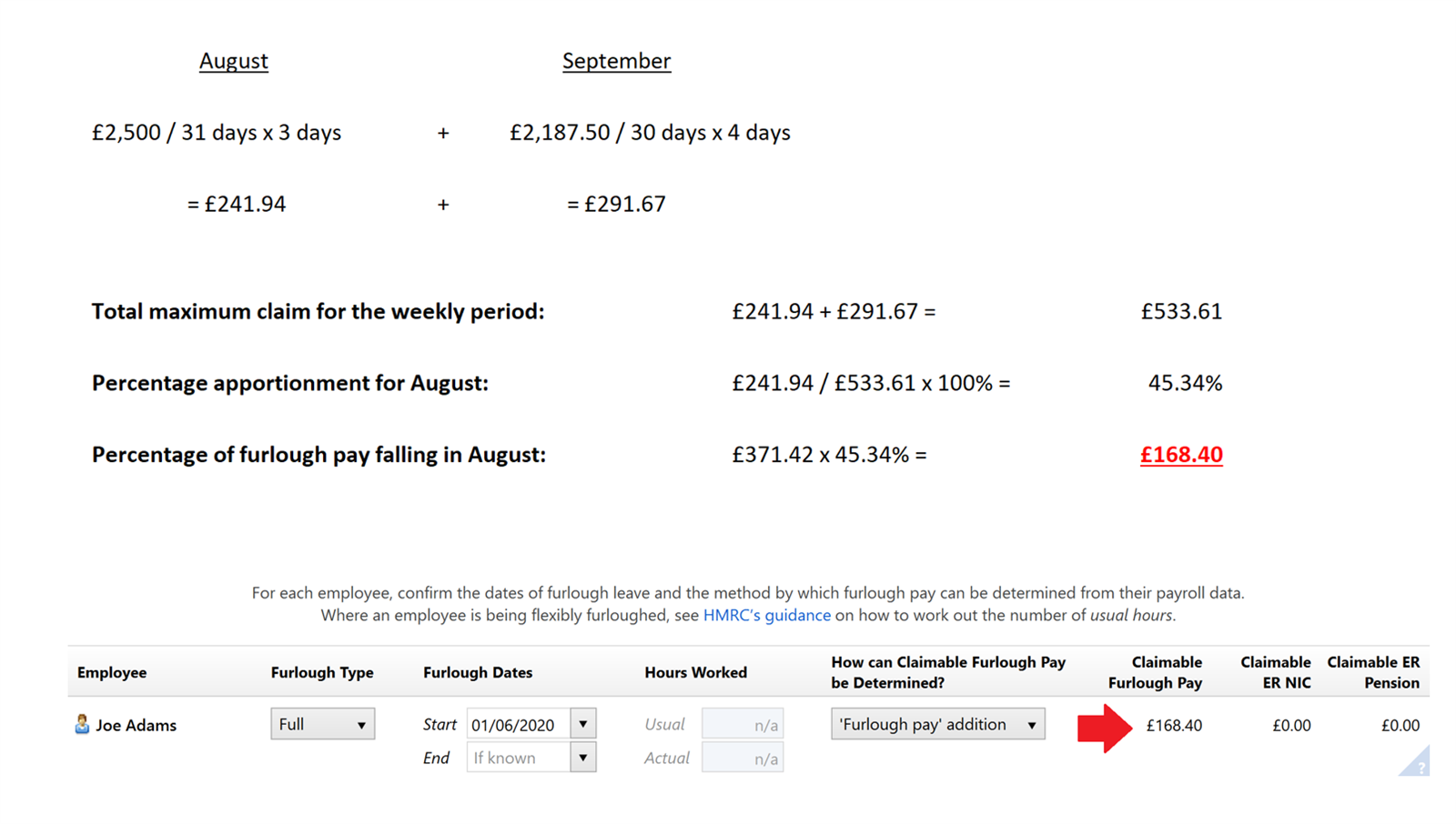This screenshot has height=824, width=1456.
Task: Click the help question mark corner icon
Action: [x=1417, y=763]
